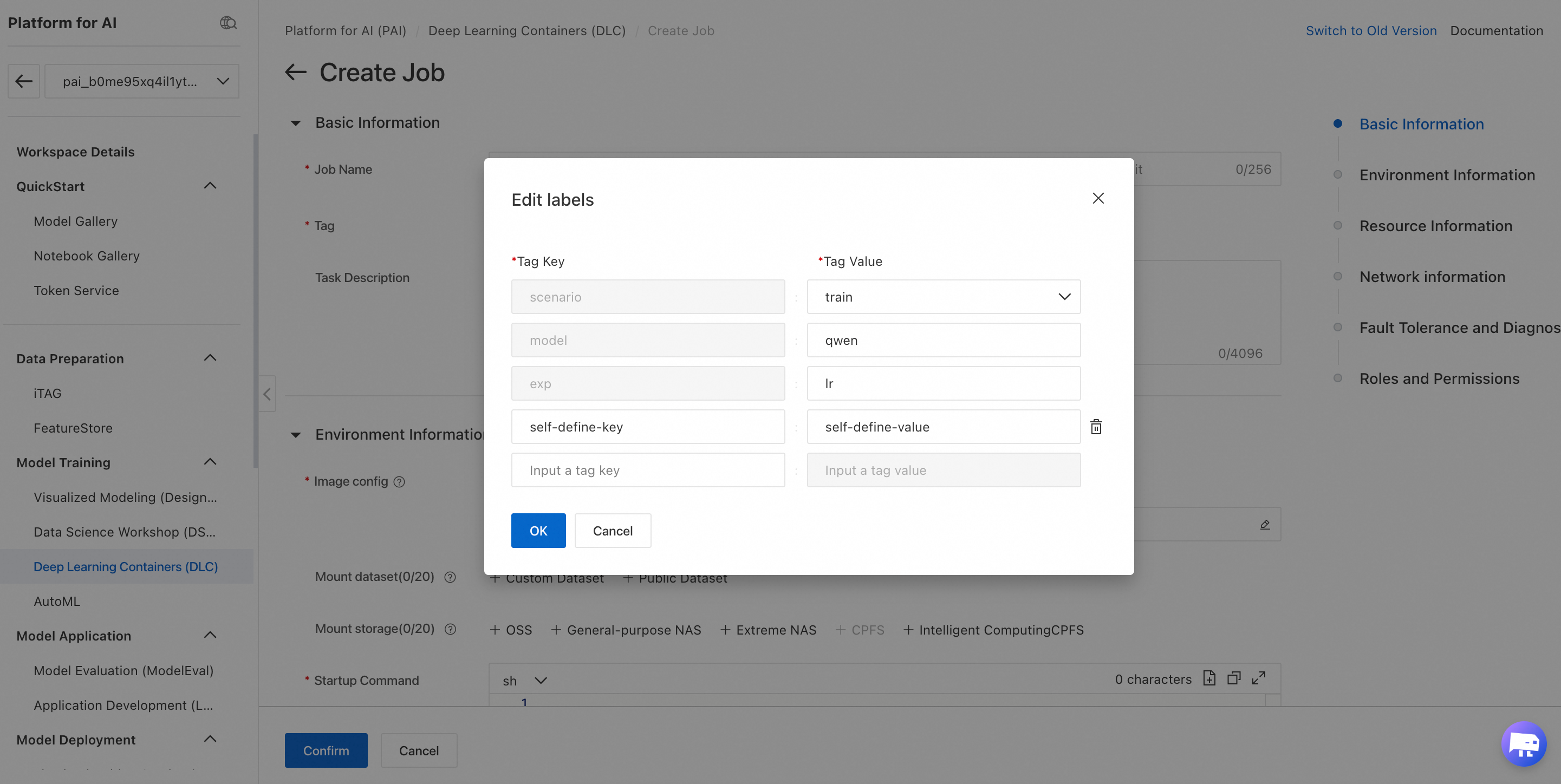Viewport: 1561px width, 784px height.
Task: Click OK in Edit labels dialog
Action: click(538, 531)
